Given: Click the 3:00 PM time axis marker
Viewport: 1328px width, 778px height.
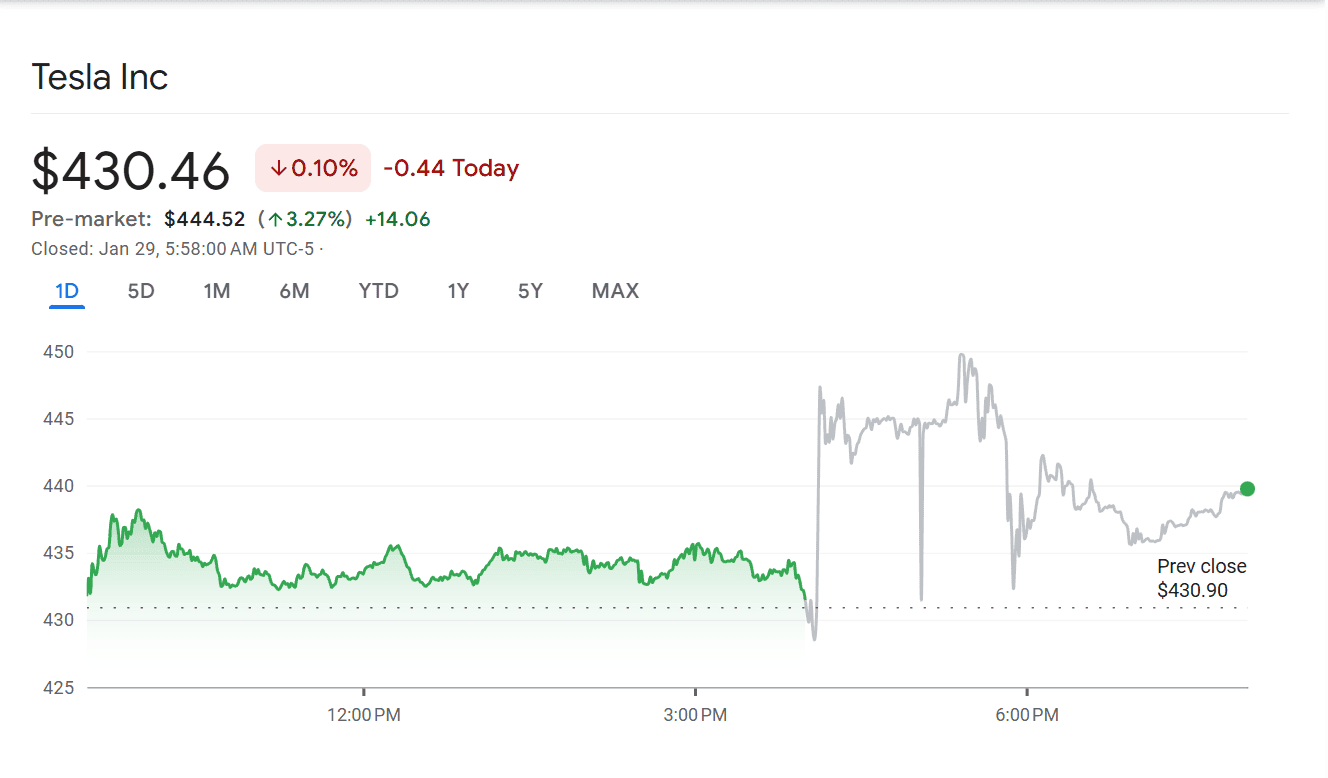Looking at the screenshot, I should coord(695,715).
